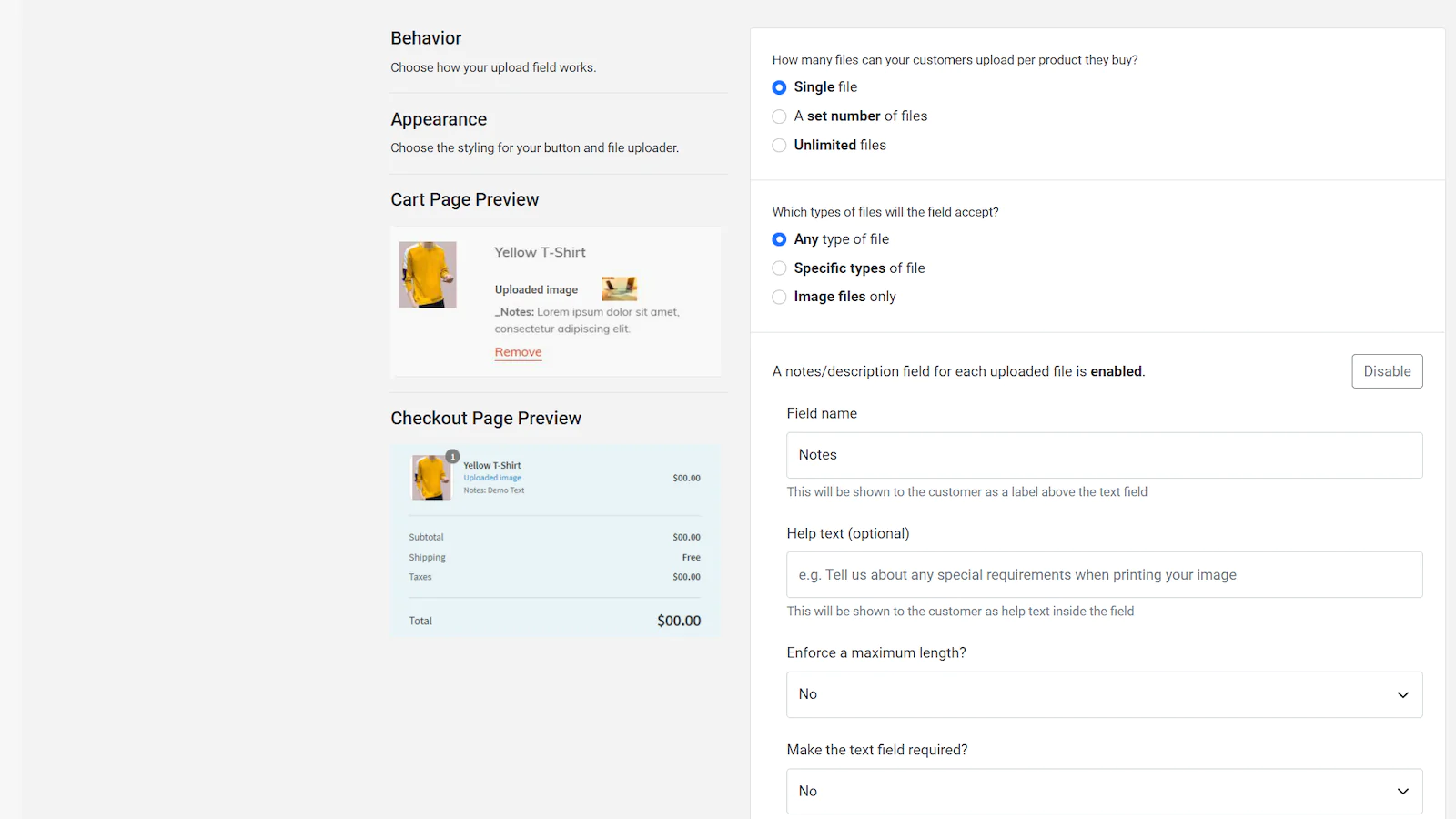
Task: Open the text field required dropdown
Action: click(1104, 792)
